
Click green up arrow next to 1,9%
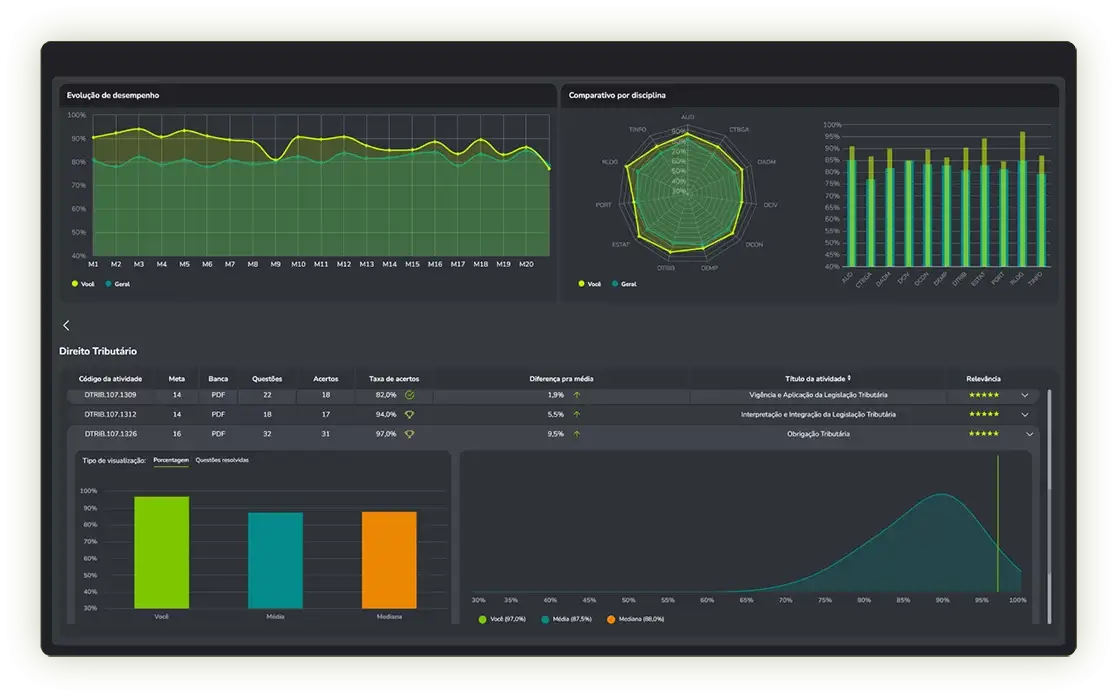[x=576, y=395]
